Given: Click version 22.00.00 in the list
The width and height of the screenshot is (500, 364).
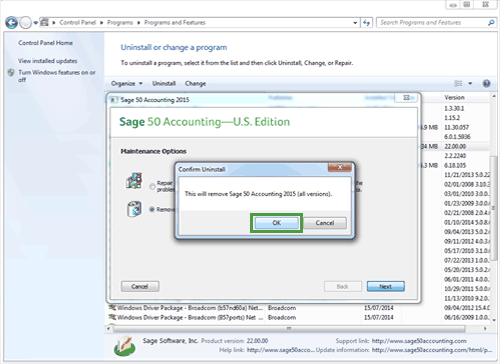Looking at the screenshot, I should [455, 146].
